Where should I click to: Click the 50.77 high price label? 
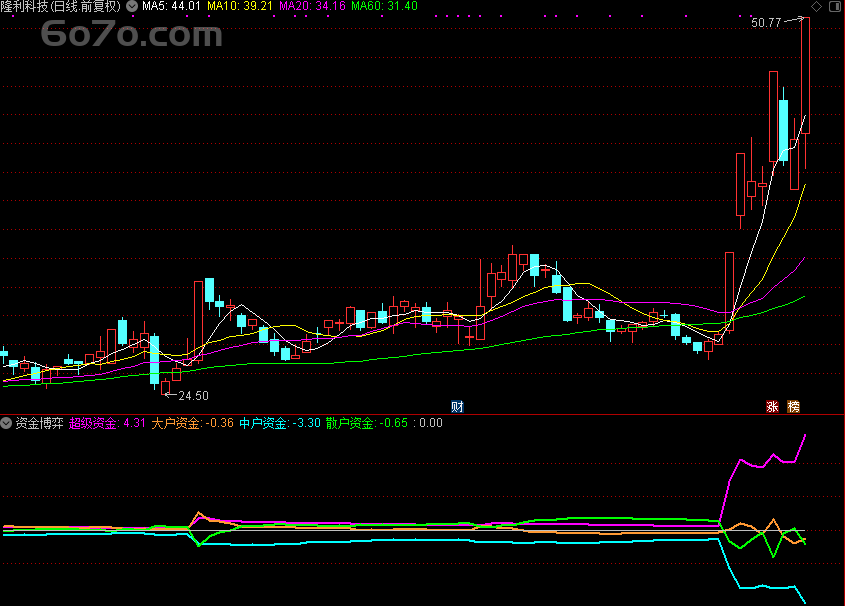[766, 23]
